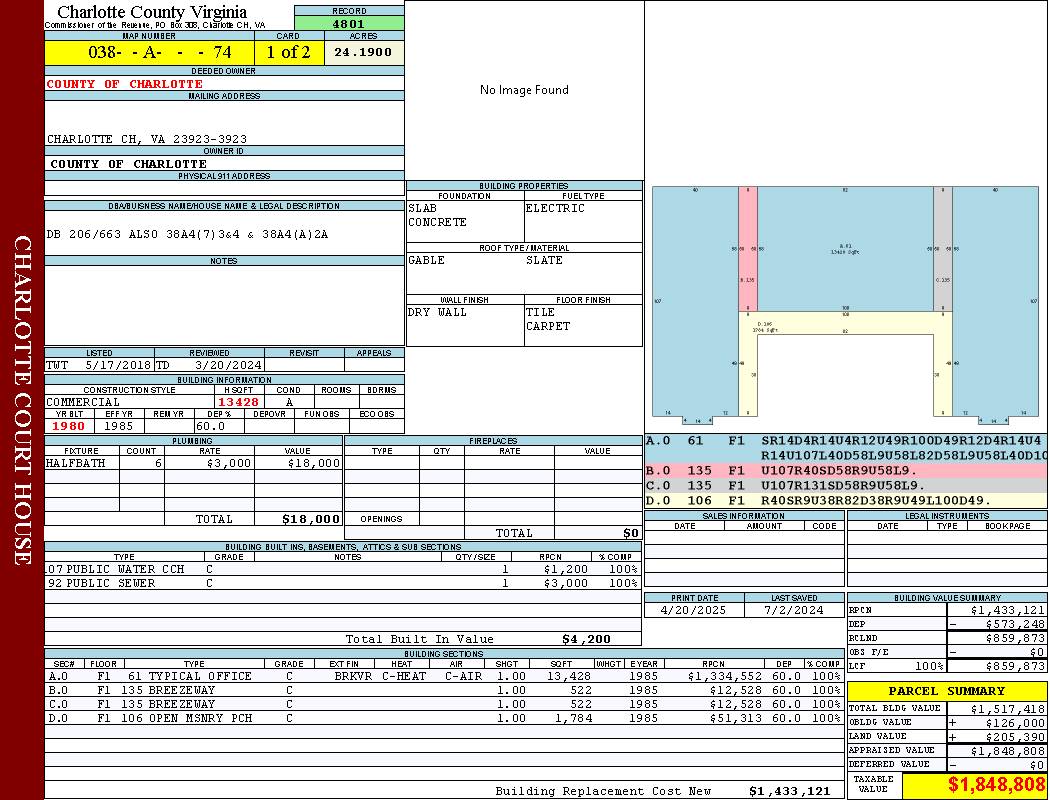Click the Charlotte Court House sidebar banner

[22, 400]
